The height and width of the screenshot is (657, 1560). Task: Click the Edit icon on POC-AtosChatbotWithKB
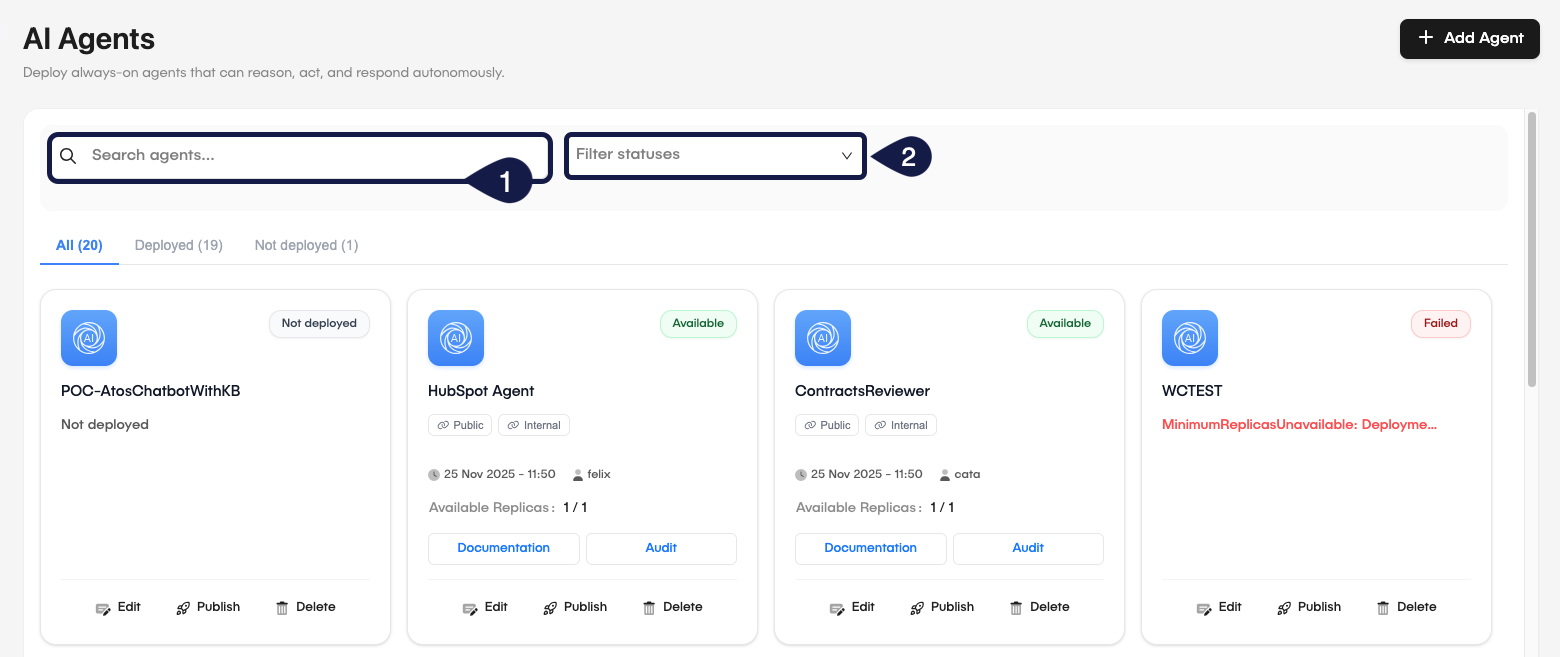click(x=103, y=607)
